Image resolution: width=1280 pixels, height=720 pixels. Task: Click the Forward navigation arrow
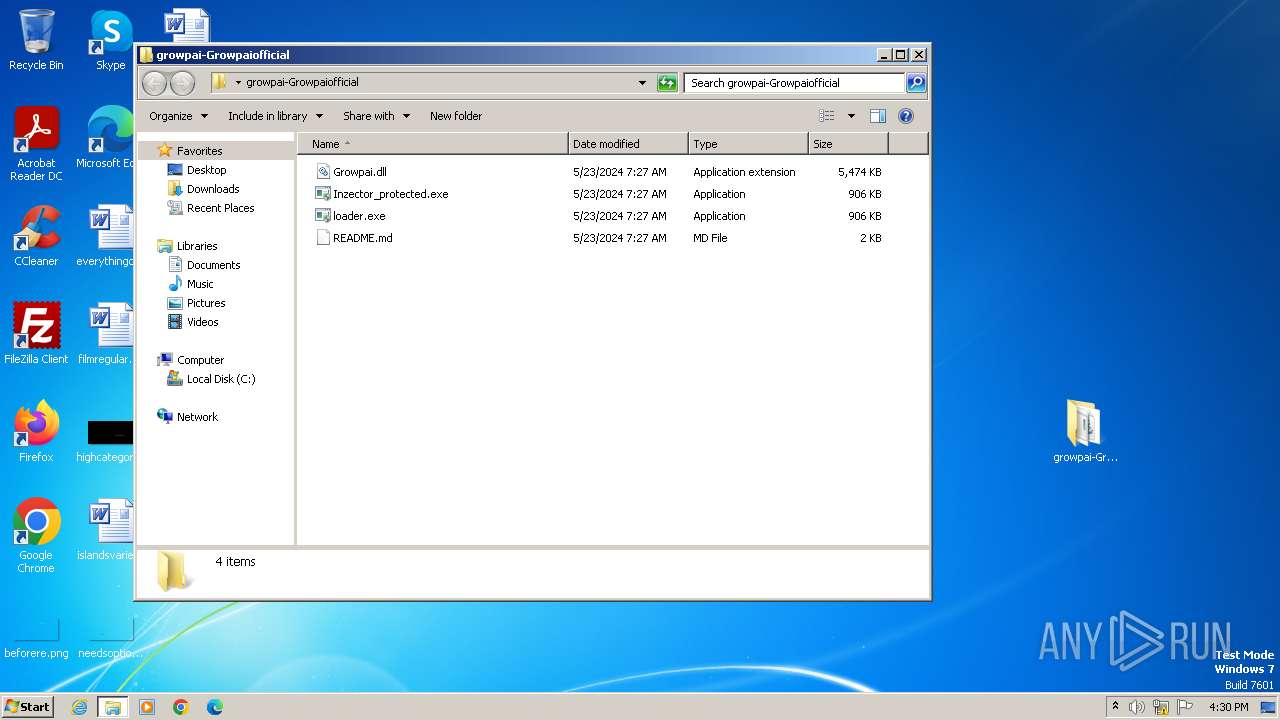click(182, 83)
